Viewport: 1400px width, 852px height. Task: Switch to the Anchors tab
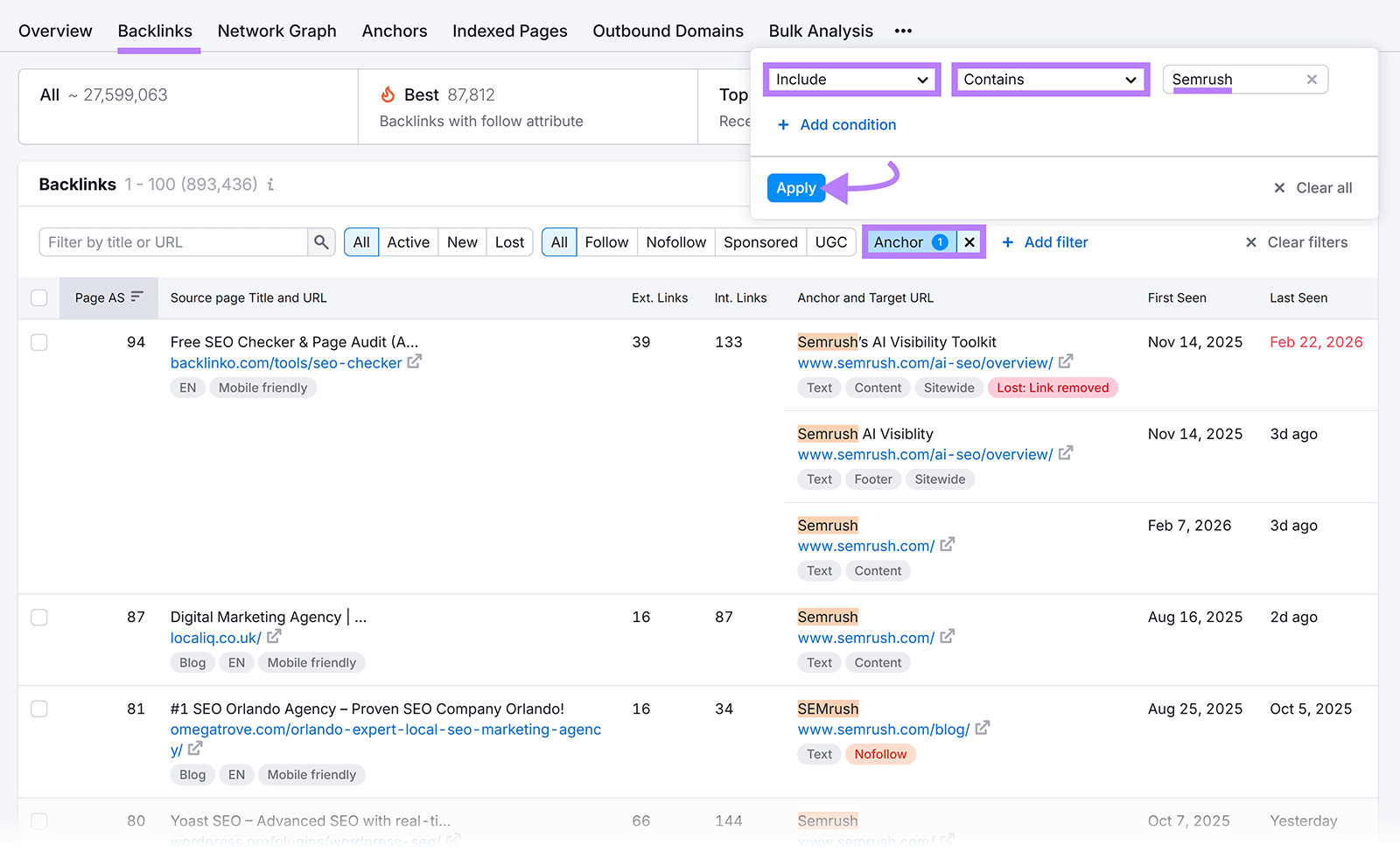(395, 31)
